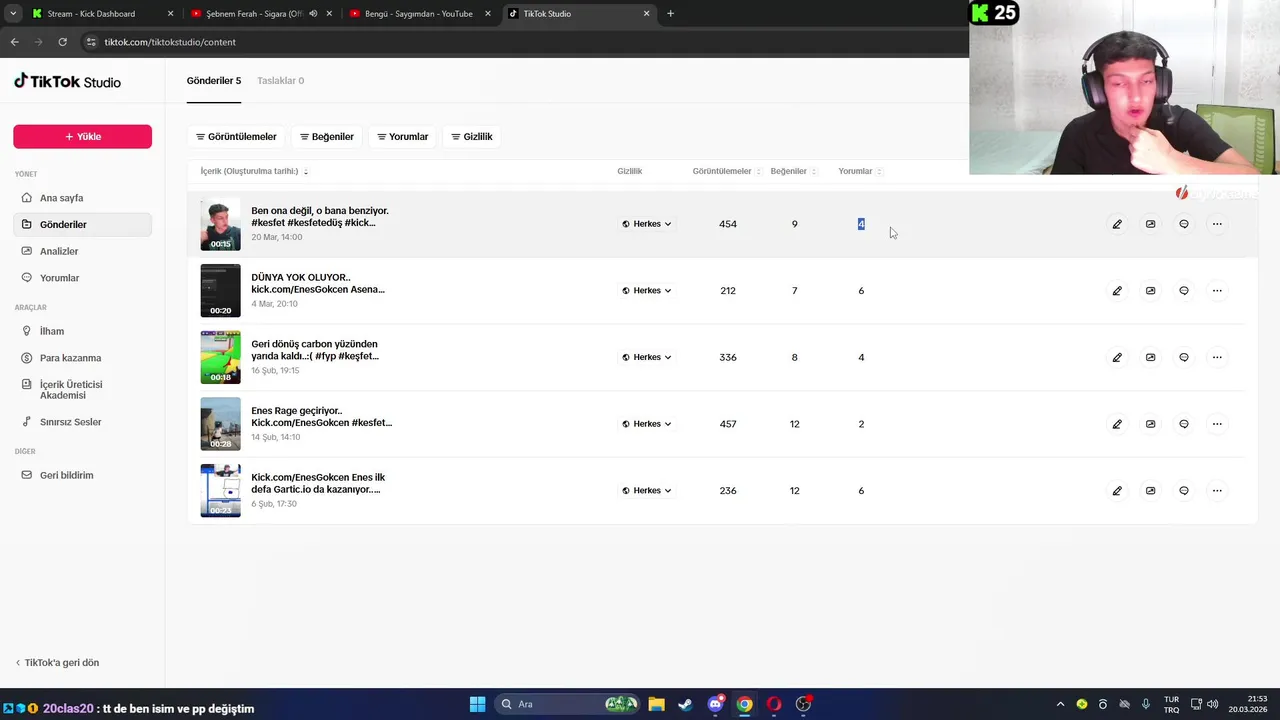The width and height of the screenshot is (1280, 720).
Task: Open comments icon for "Geri dönüş carbon" post
Action: pyautogui.click(x=1184, y=357)
